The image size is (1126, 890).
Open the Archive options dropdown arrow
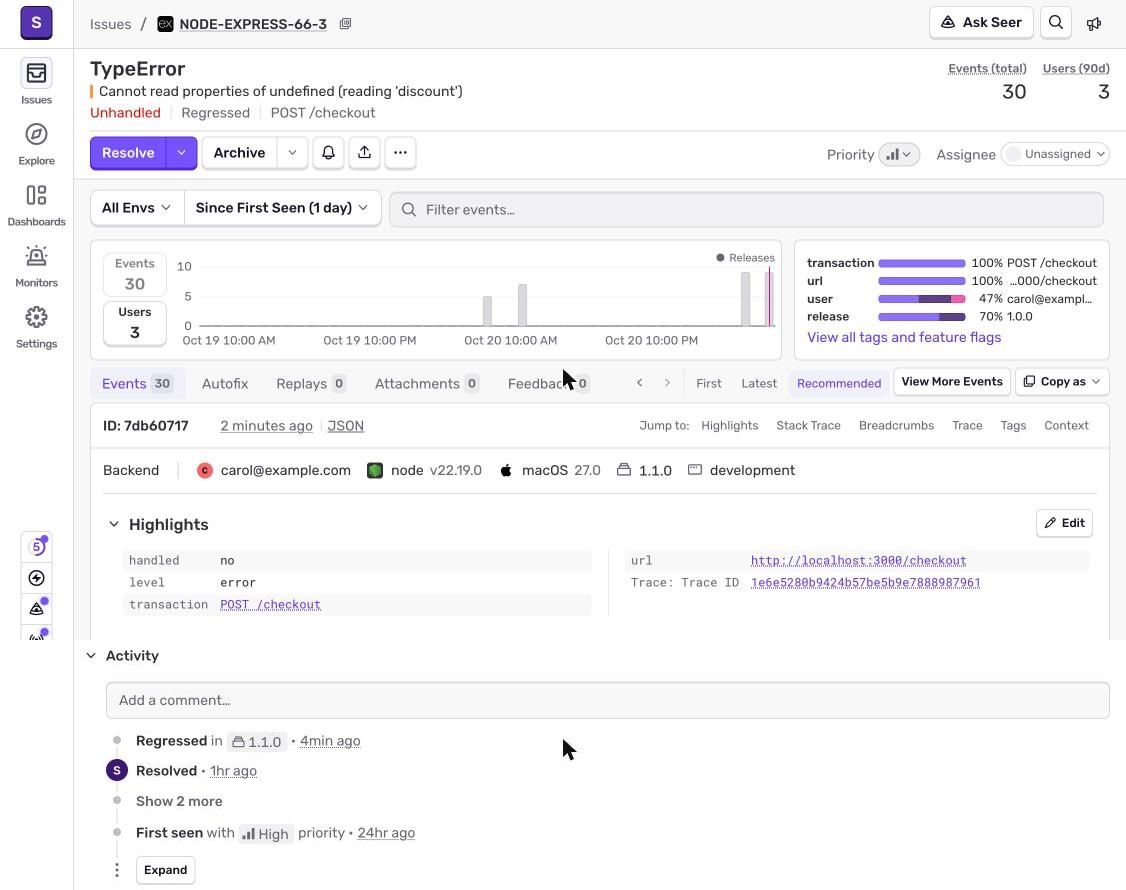pyautogui.click(x=292, y=153)
